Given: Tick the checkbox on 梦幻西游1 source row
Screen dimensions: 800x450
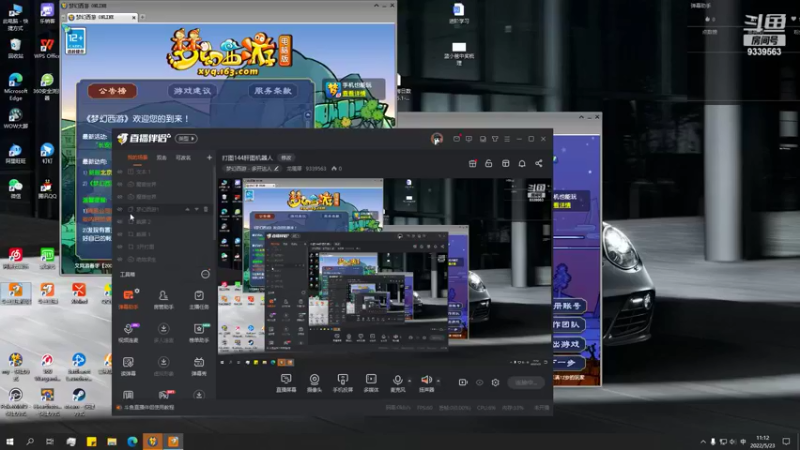Looking at the screenshot, I should tap(131, 209).
